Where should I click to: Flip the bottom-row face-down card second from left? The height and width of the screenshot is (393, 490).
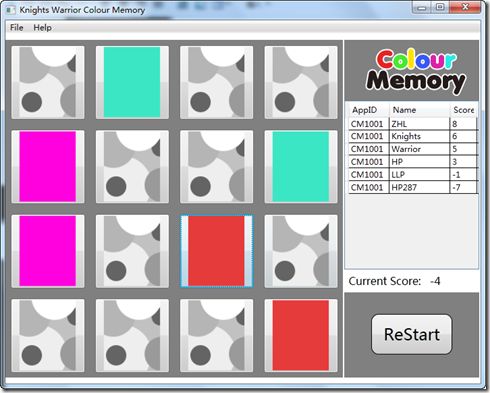point(132,335)
